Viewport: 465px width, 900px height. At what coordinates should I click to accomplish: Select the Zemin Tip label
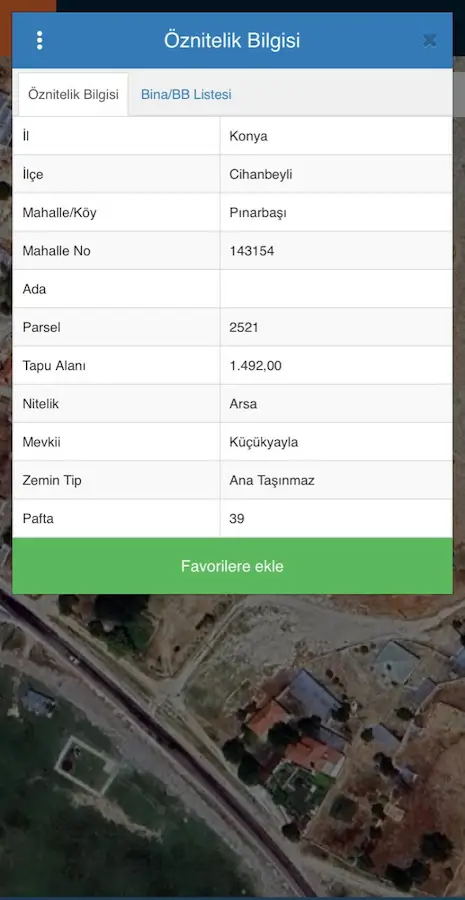tap(52, 480)
